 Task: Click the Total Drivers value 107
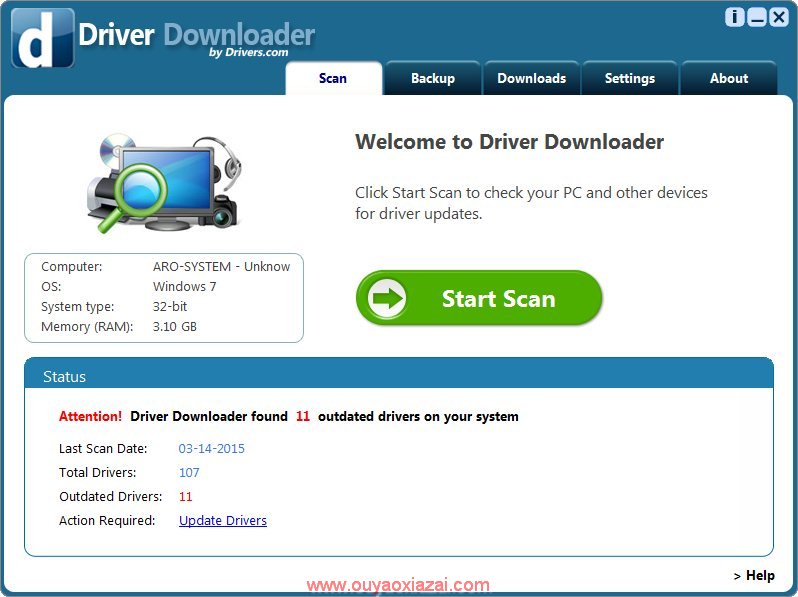(x=189, y=472)
